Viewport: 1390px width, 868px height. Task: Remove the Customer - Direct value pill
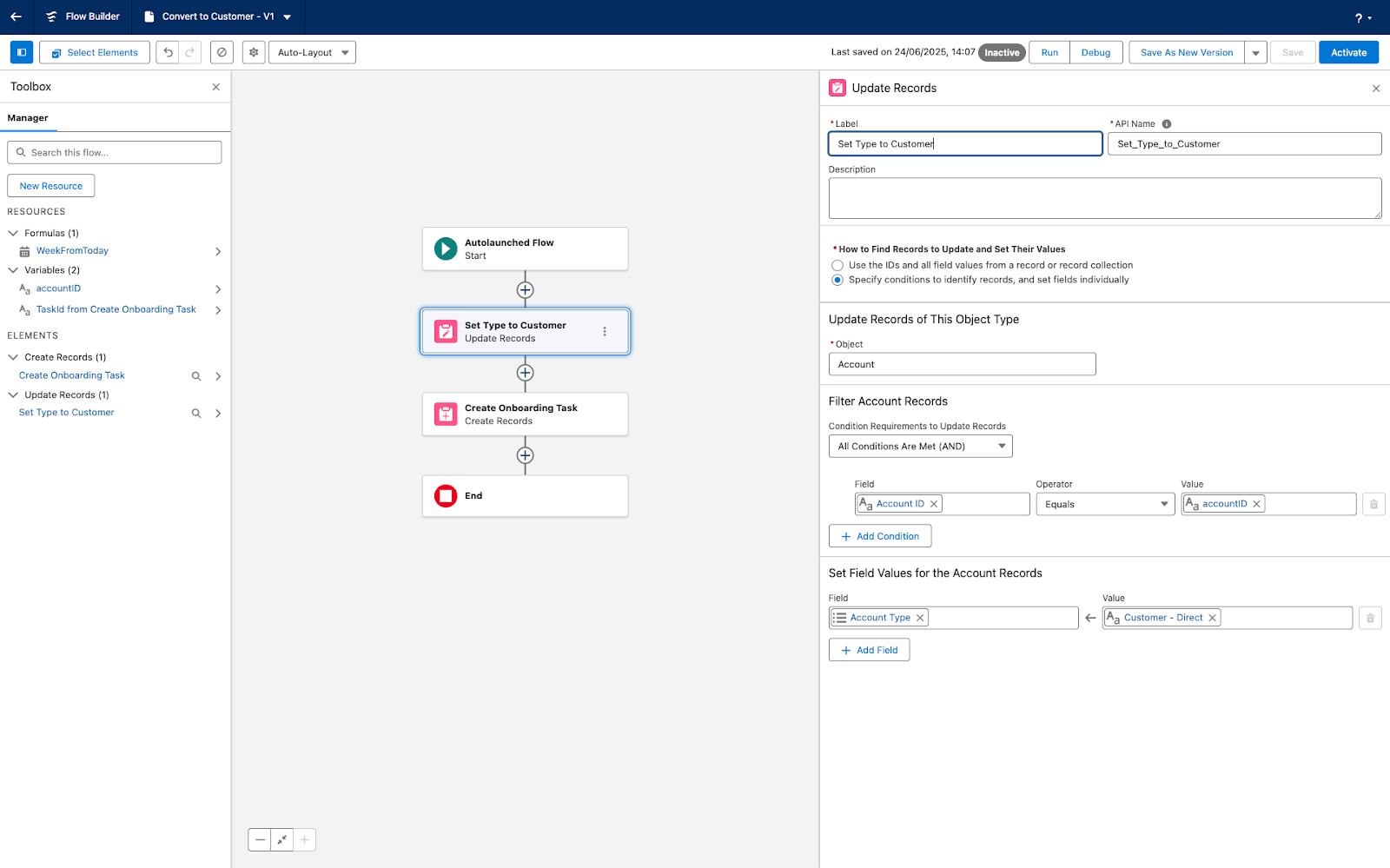[x=1212, y=618]
